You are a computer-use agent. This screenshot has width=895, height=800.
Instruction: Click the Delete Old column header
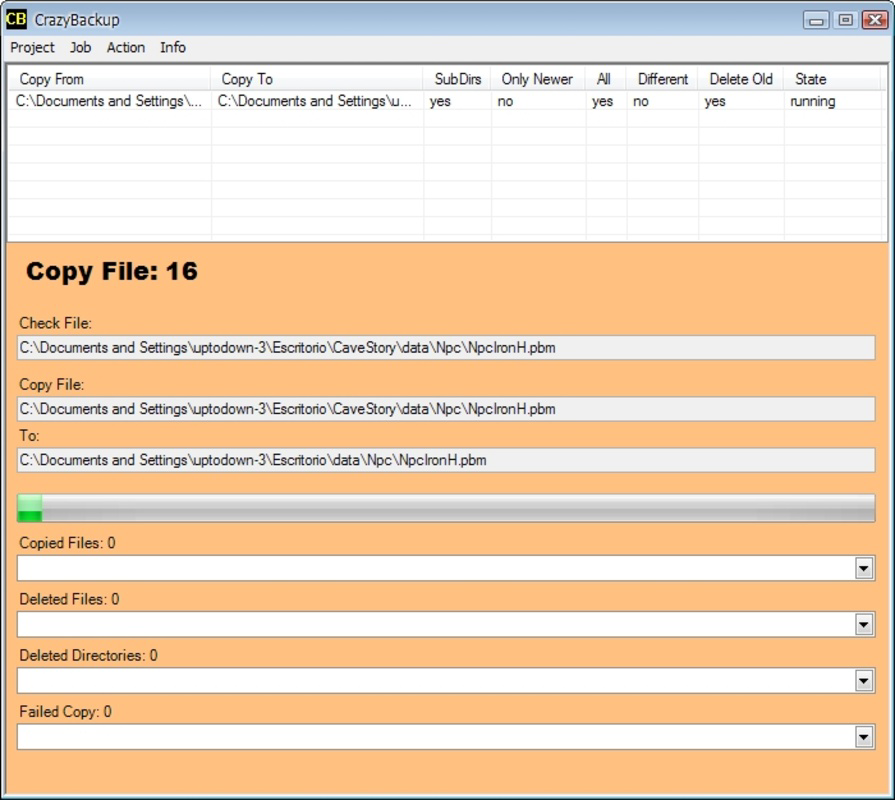(740, 79)
